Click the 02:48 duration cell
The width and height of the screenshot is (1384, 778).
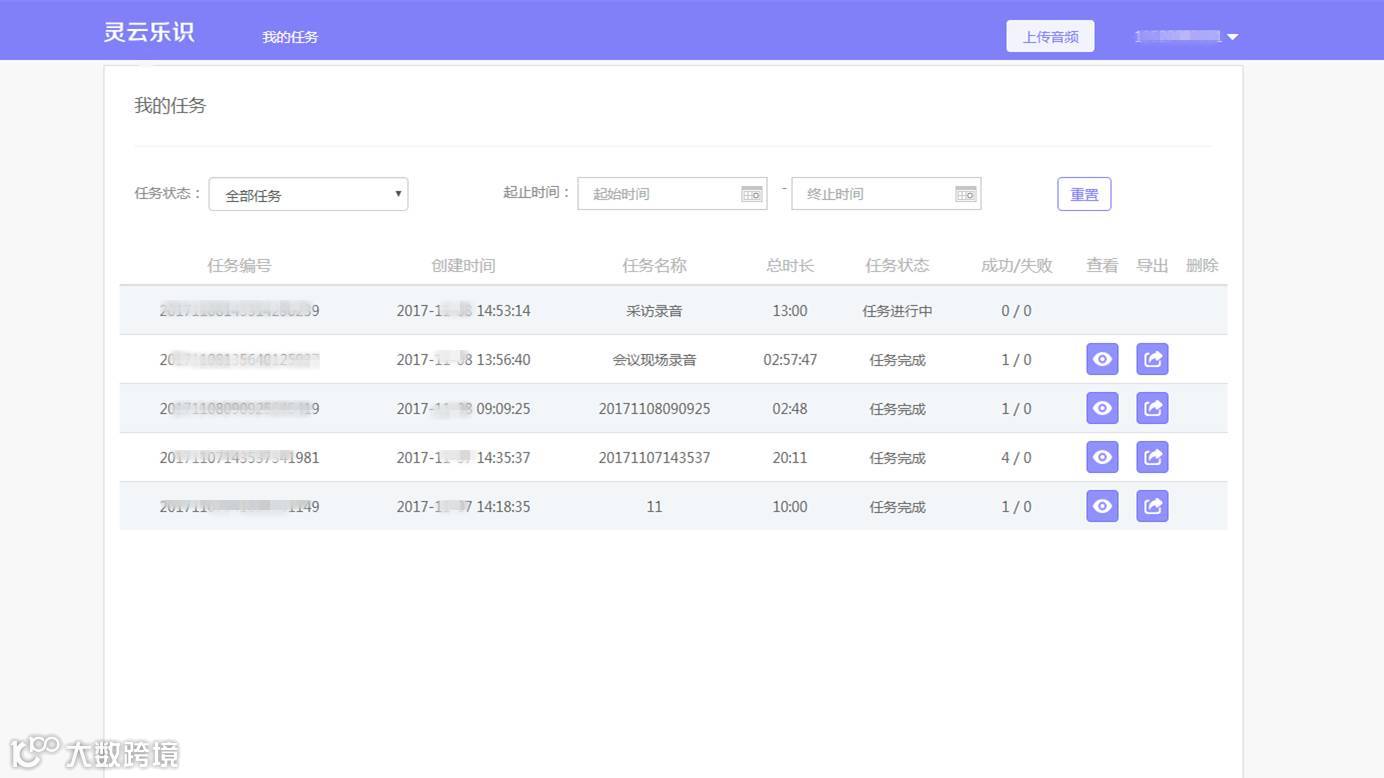click(x=790, y=409)
